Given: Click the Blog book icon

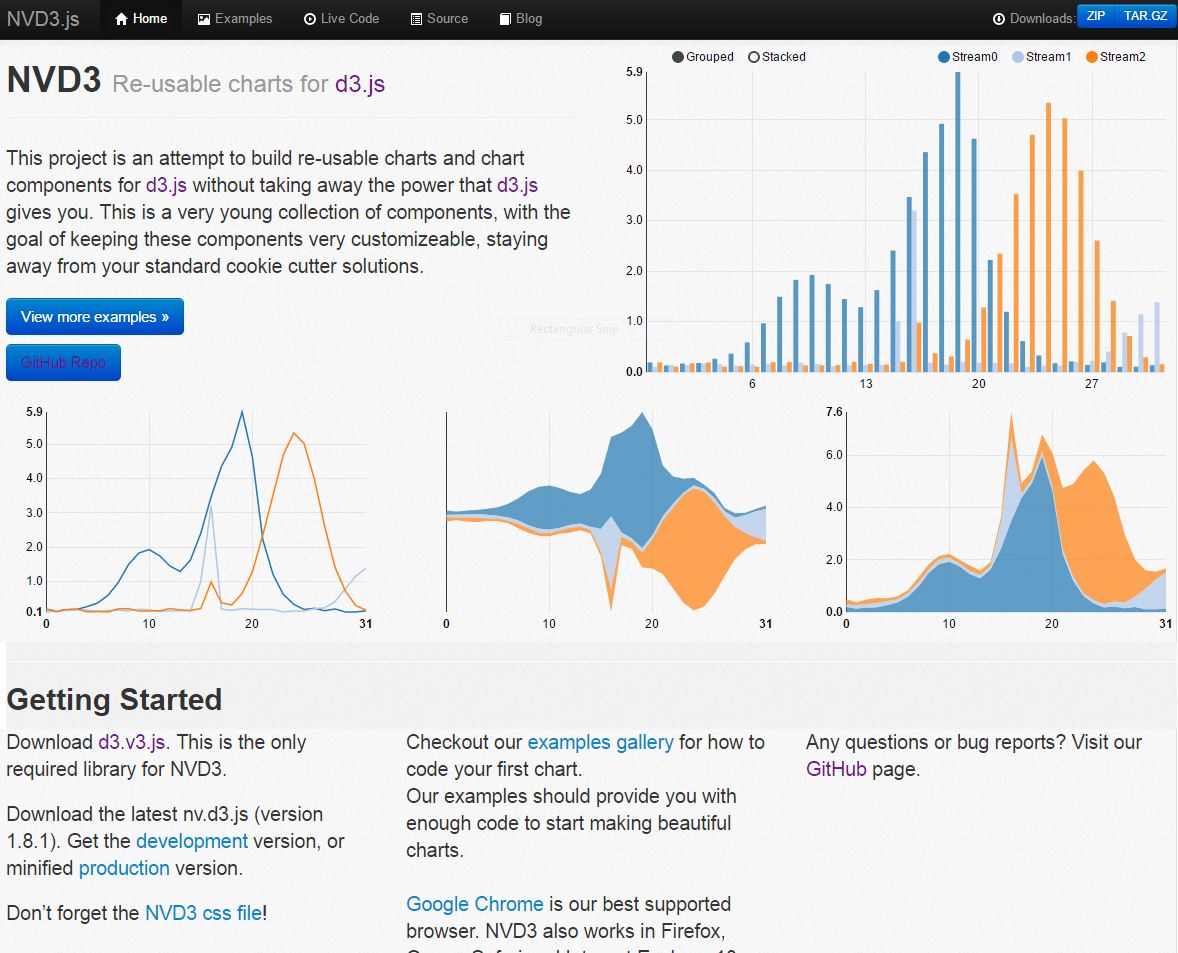Looking at the screenshot, I should point(506,19).
